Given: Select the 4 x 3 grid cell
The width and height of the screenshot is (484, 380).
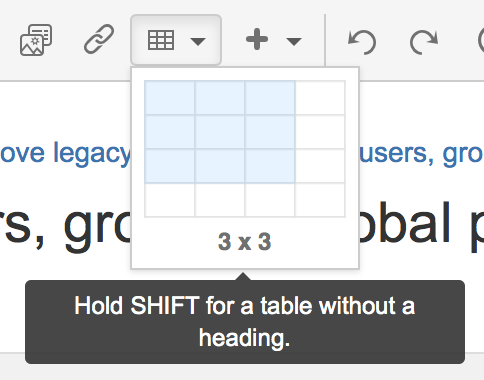Looking at the screenshot, I should [320, 166].
